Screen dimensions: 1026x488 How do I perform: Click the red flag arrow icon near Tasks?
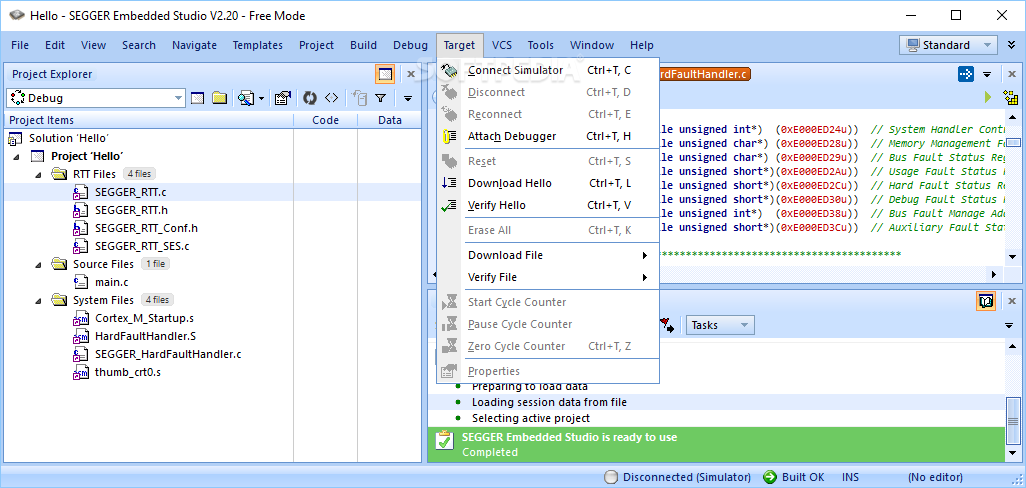[x=667, y=324]
